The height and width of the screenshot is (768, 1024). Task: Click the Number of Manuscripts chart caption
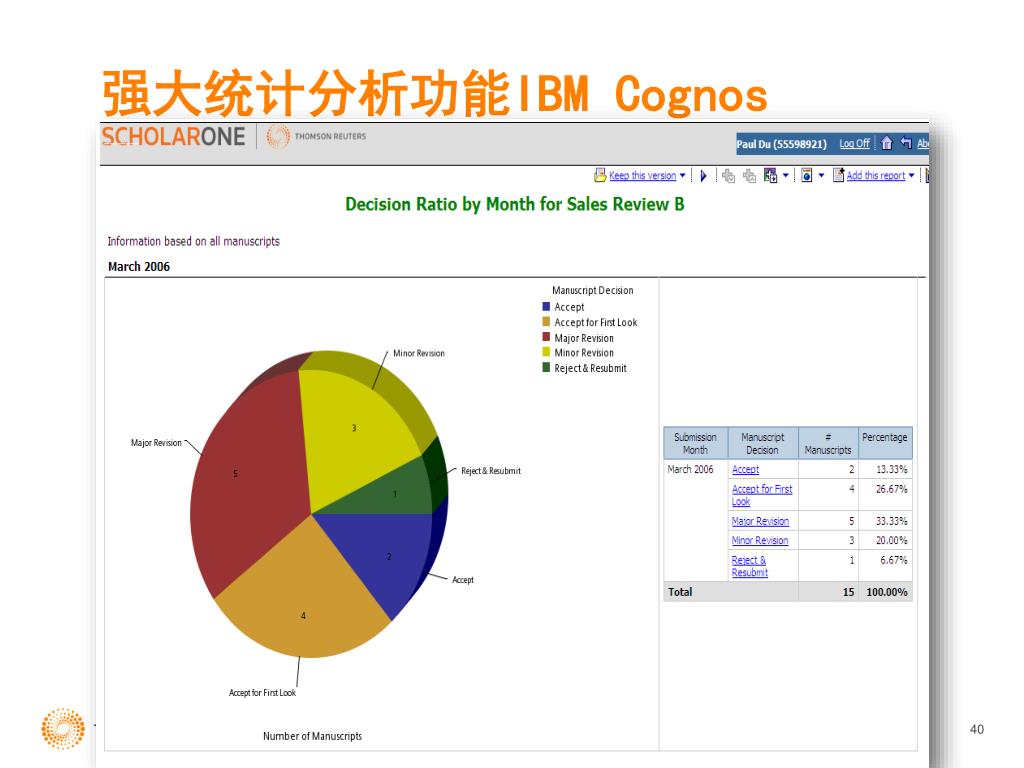click(x=312, y=736)
